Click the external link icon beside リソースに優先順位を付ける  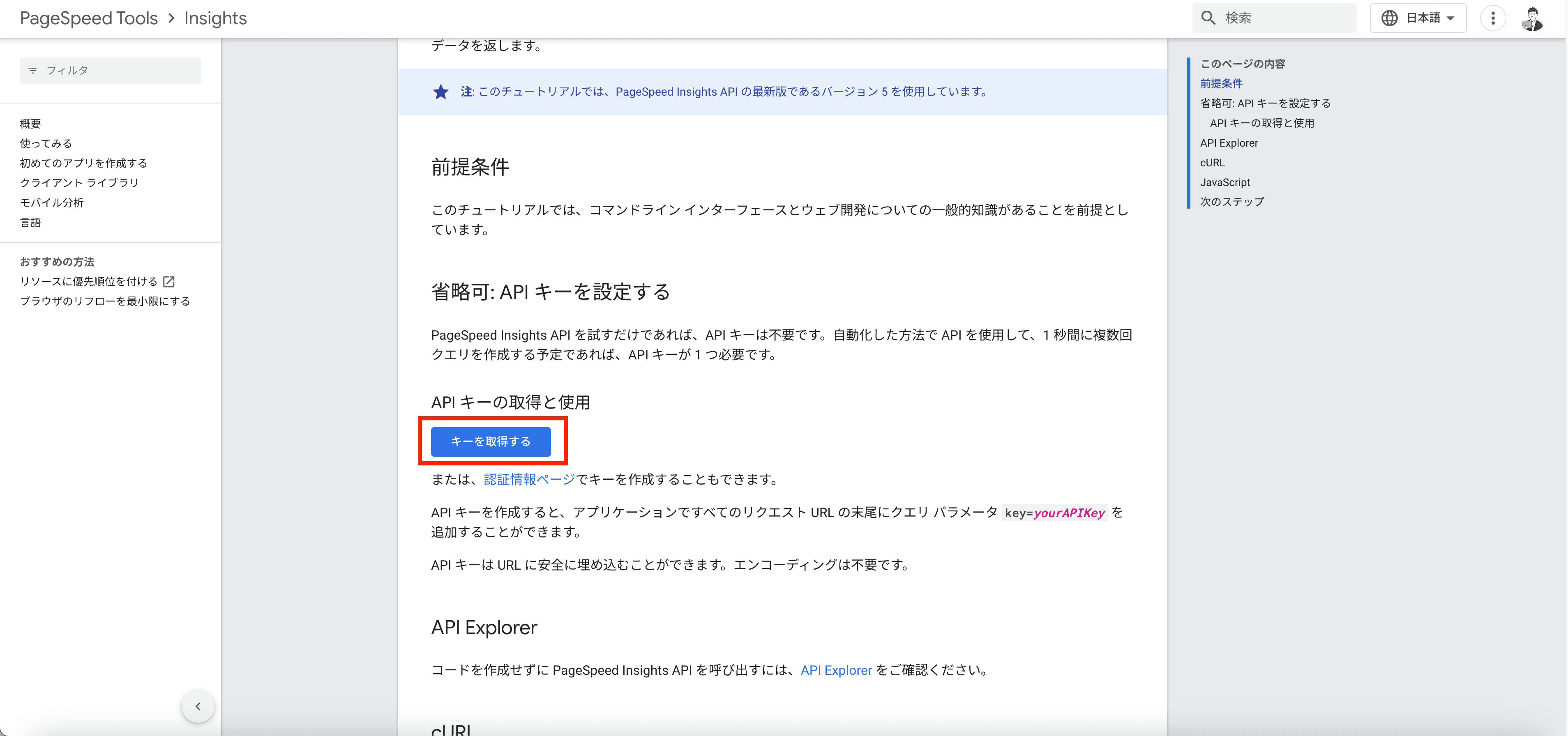169,282
